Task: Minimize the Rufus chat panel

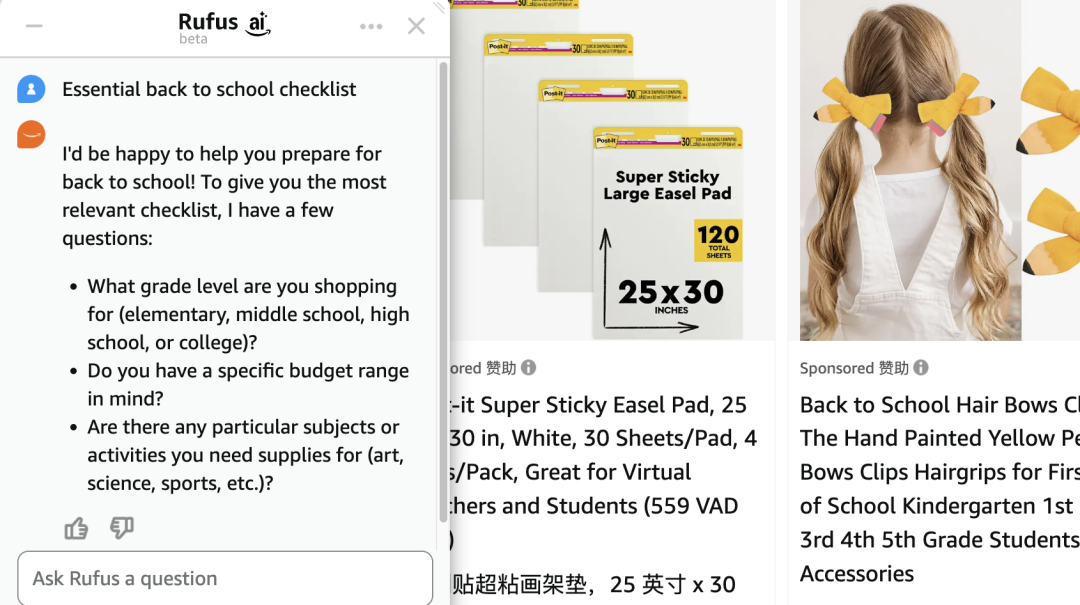Action: [34, 26]
